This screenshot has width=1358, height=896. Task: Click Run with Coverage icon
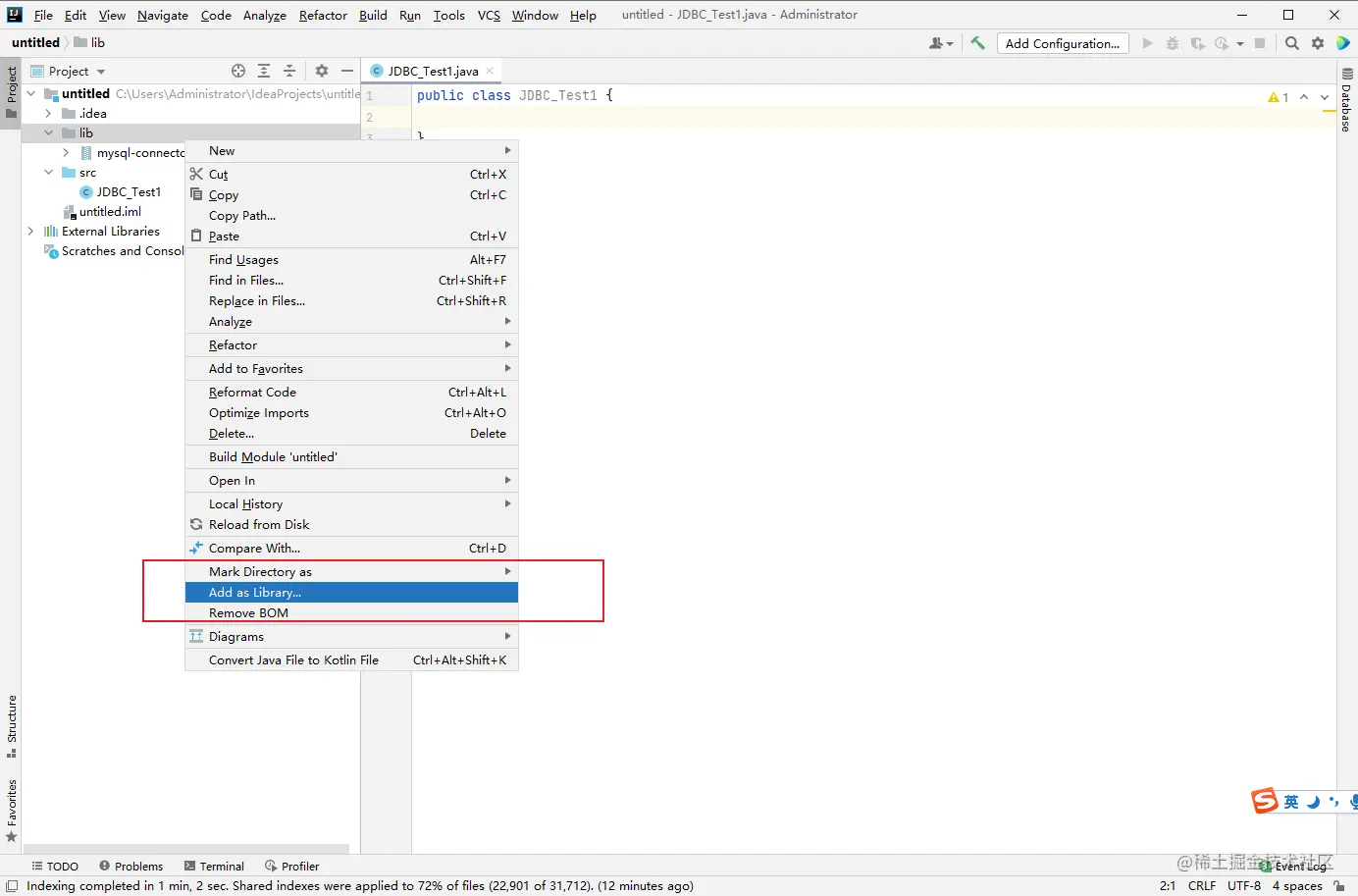point(1197,43)
